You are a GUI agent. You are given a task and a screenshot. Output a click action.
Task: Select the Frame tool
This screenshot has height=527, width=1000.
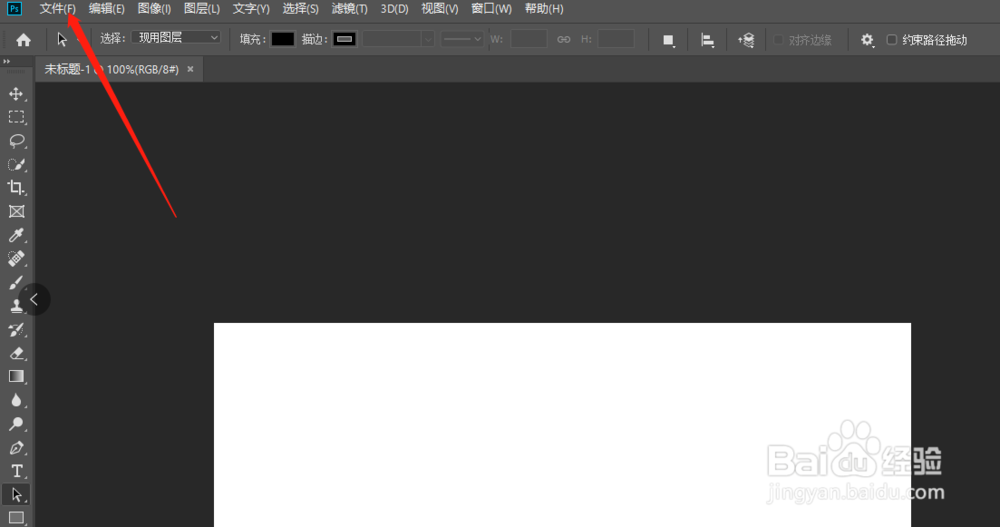pyautogui.click(x=16, y=212)
